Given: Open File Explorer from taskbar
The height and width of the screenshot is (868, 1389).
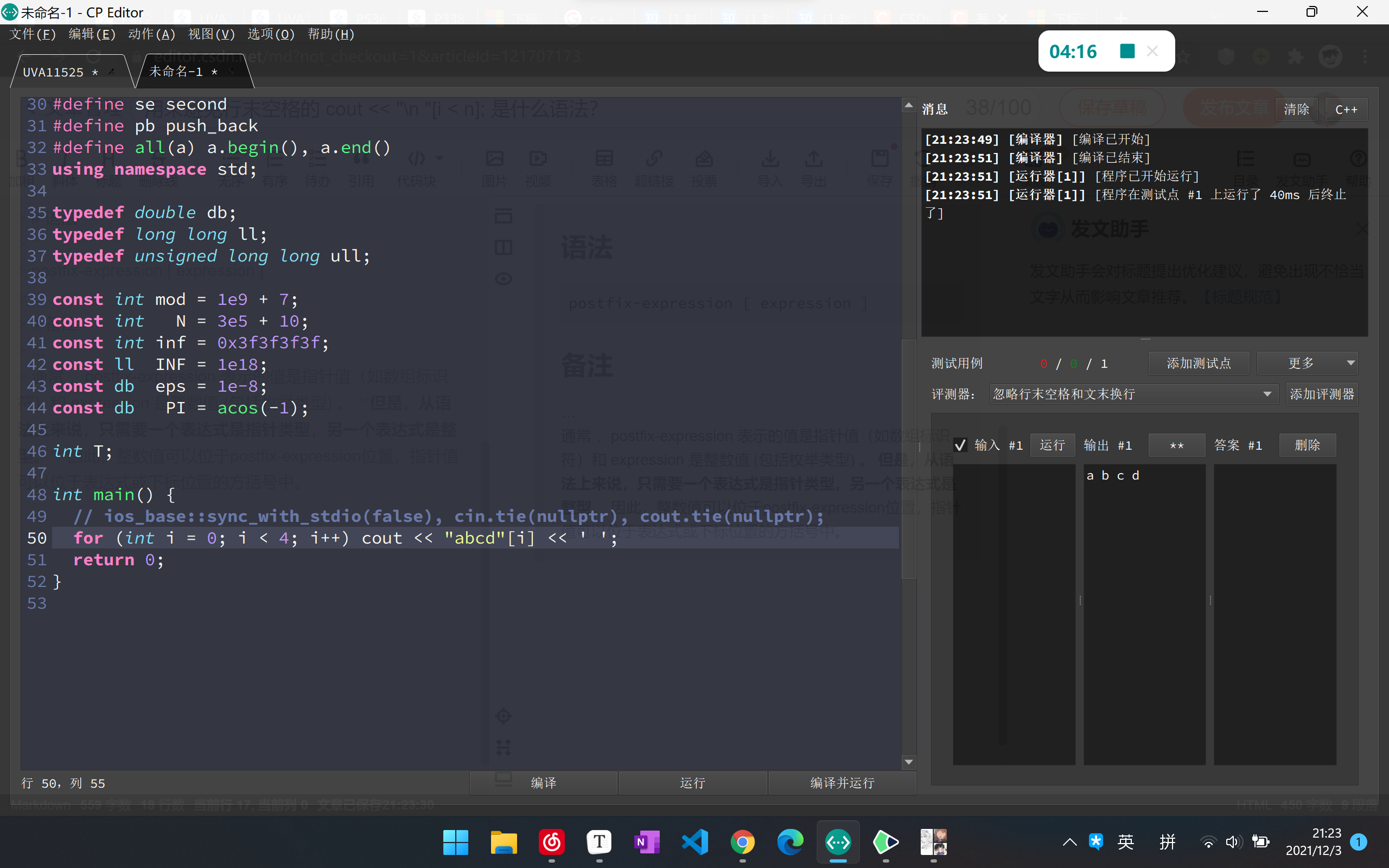Looking at the screenshot, I should coord(504,842).
